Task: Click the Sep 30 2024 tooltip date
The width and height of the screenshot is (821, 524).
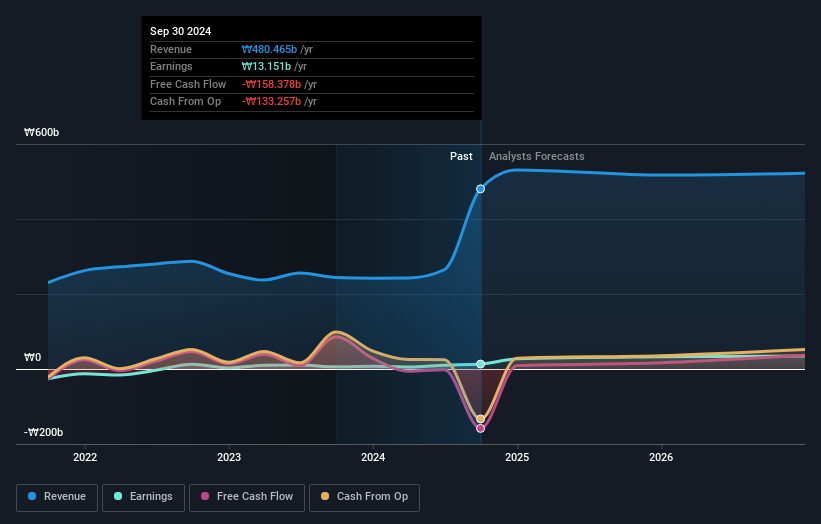Action: pos(181,31)
